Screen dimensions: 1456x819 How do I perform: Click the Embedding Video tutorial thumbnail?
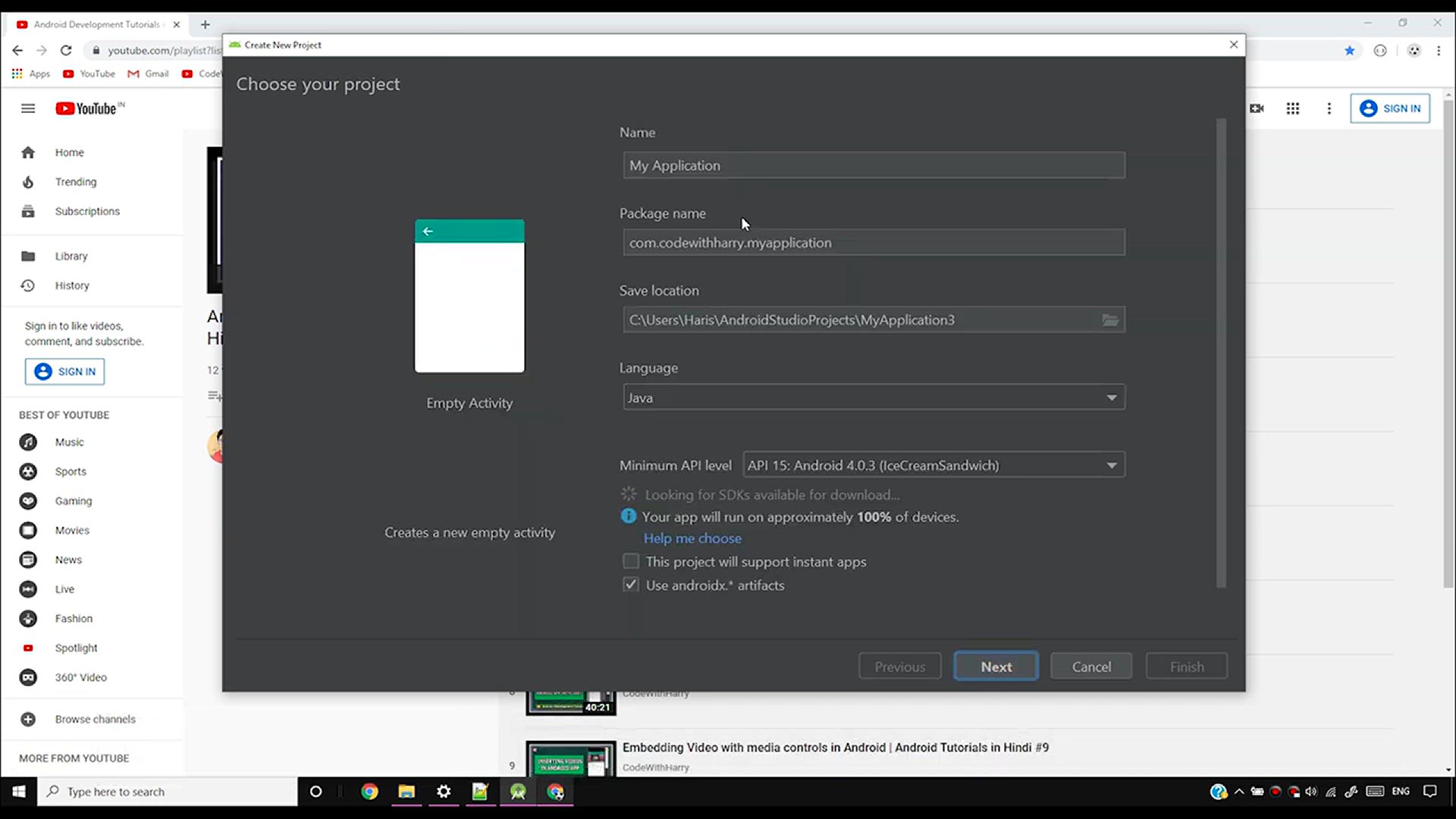(x=571, y=759)
